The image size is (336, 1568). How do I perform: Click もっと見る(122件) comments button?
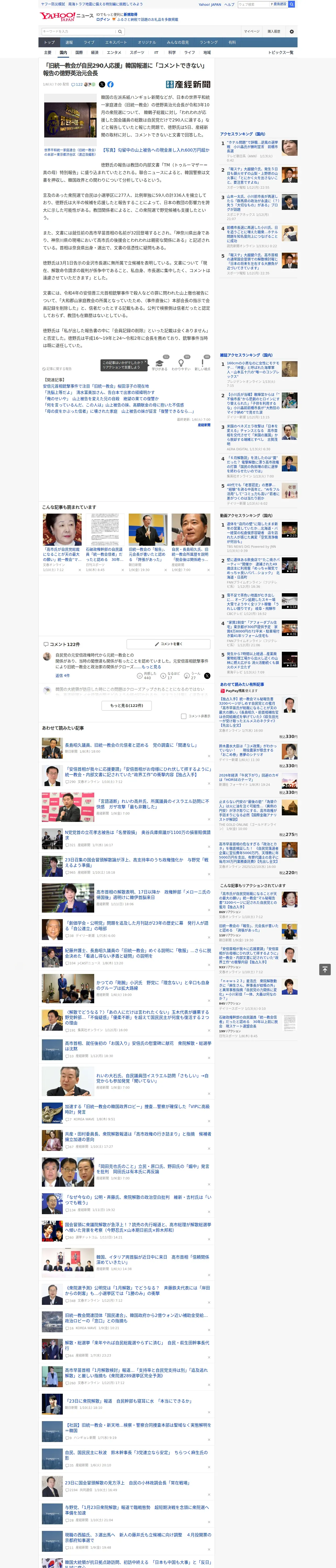[127, 706]
